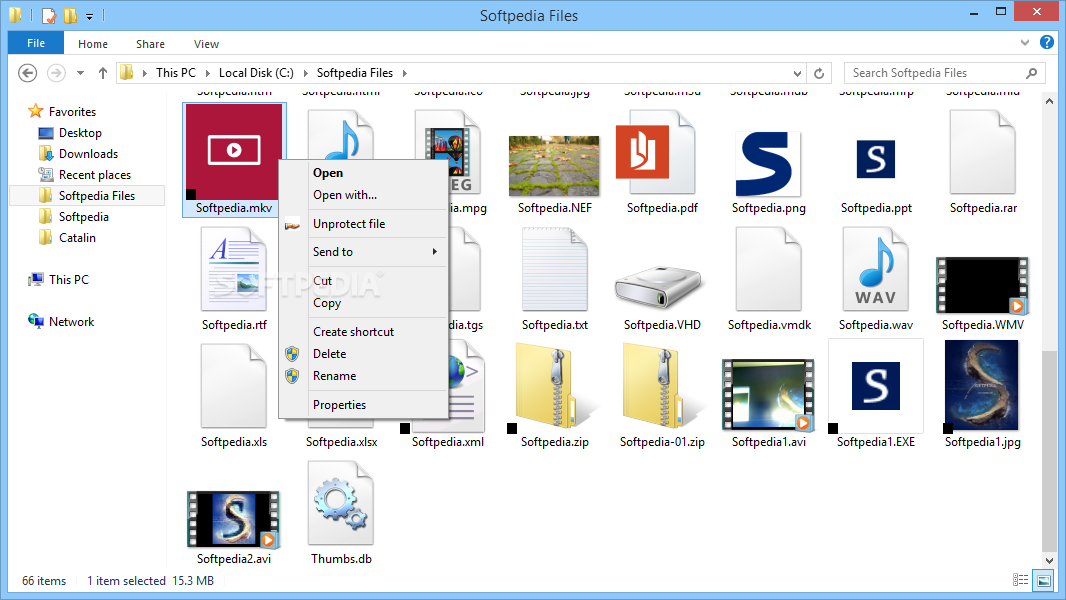Switch to large thumbnails view
Image resolution: width=1066 pixels, height=600 pixels.
tap(1043, 580)
